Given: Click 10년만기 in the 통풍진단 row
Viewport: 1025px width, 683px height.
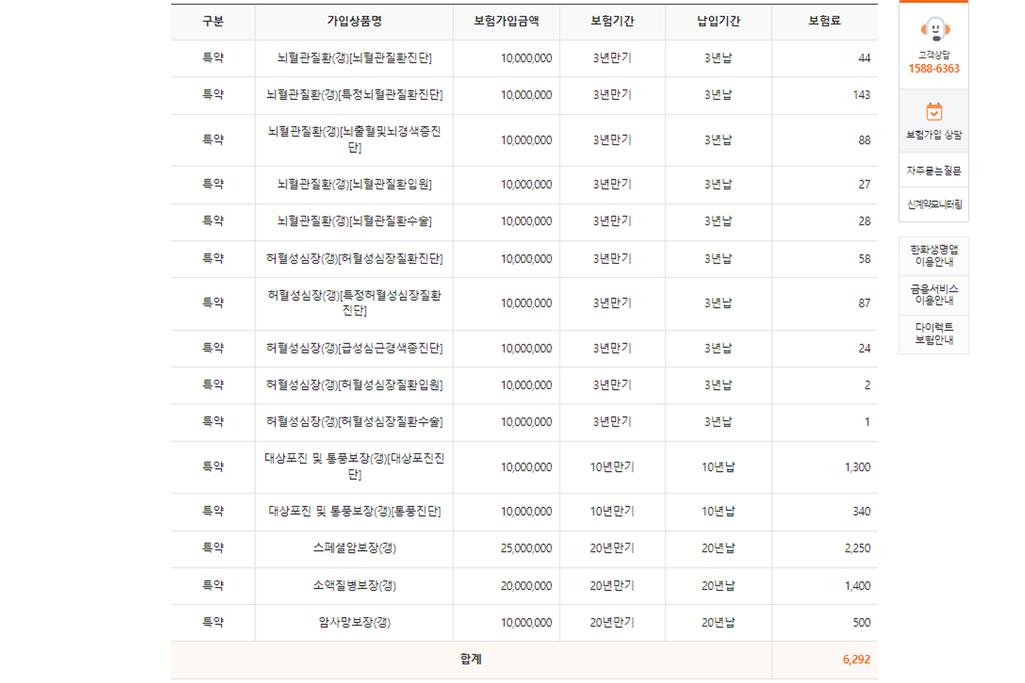Looking at the screenshot, I should (613, 511).
